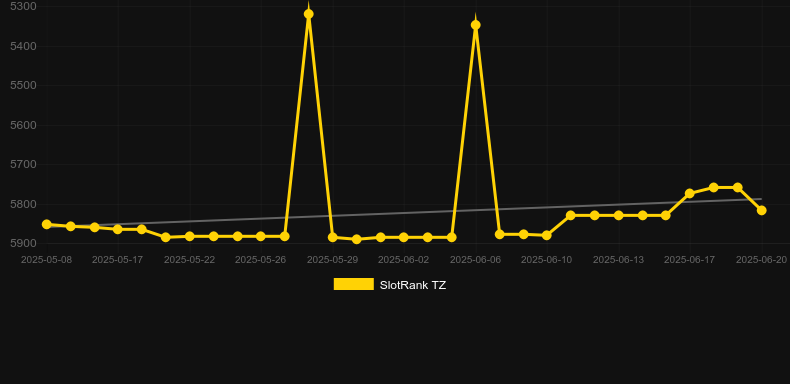Select the data point above 2025-05-26
Image resolution: width=790 pixels, height=384 pixels.
tap(261, 236)
